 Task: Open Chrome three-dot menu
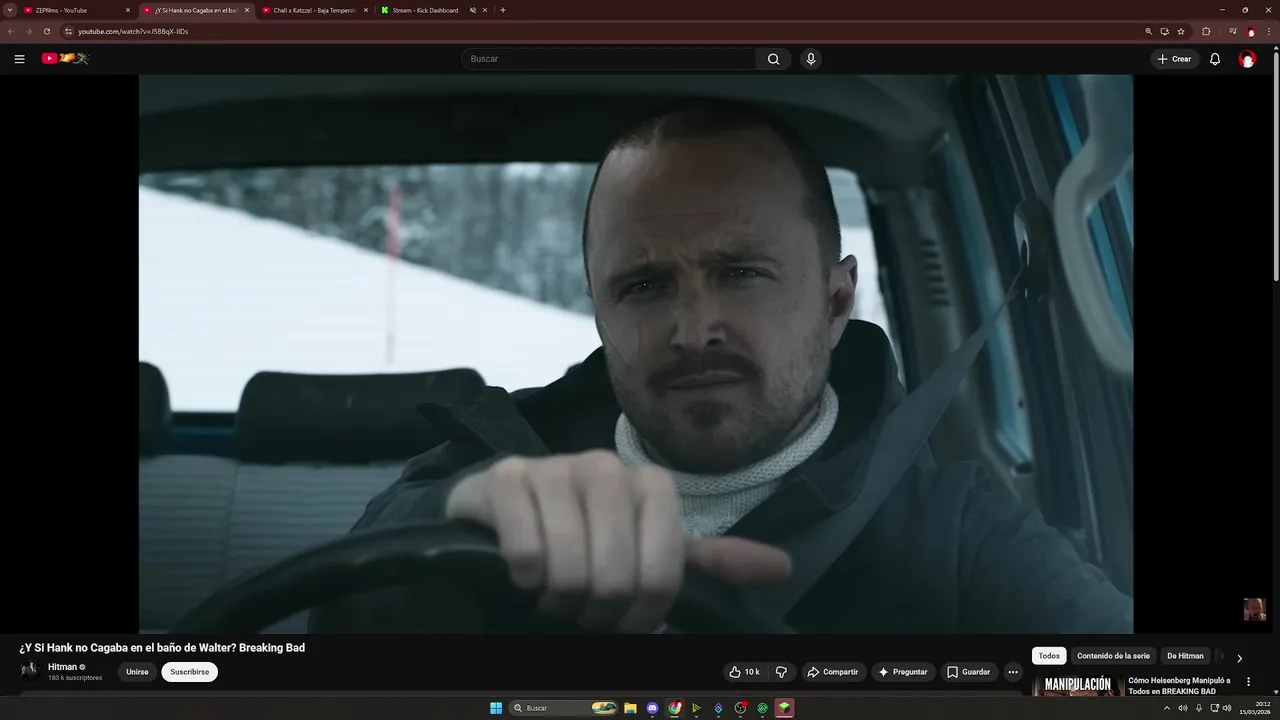1269,31
